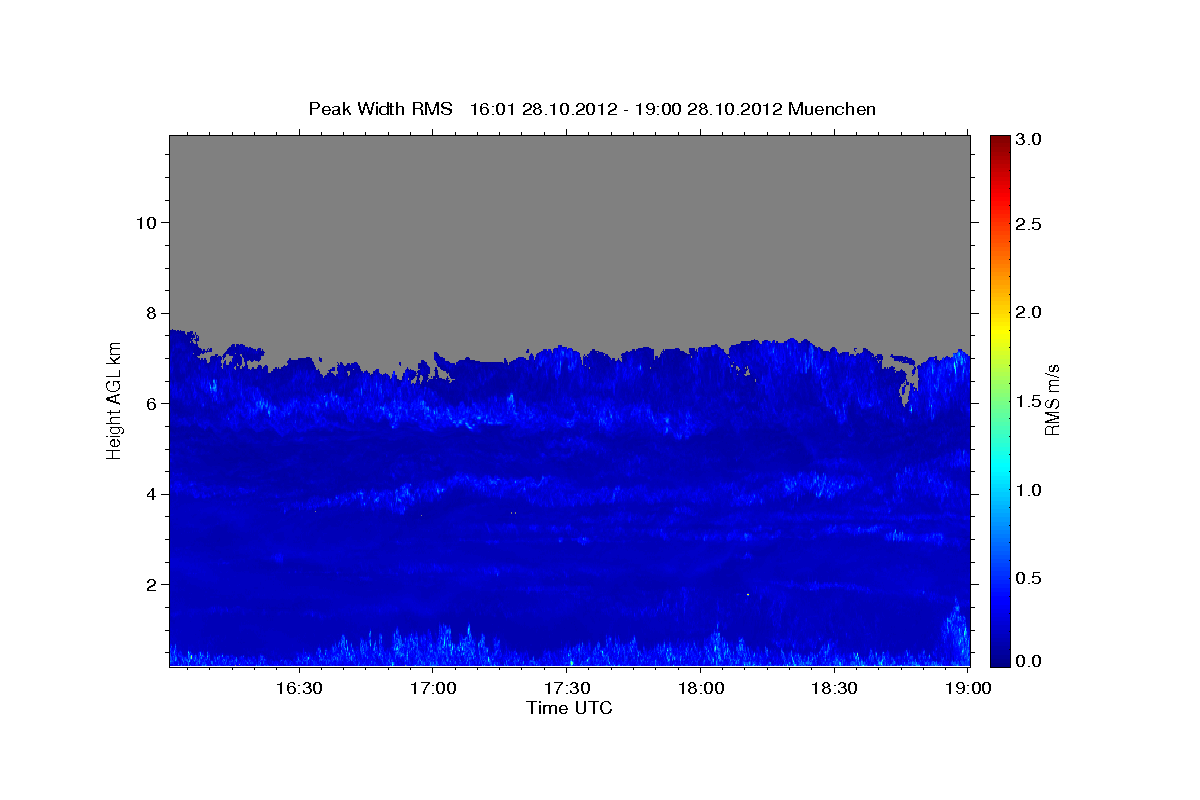This screenshot has height=800, width=1200.
Task: Click the colorbar value 2.5
Action: coord(1029,224)
